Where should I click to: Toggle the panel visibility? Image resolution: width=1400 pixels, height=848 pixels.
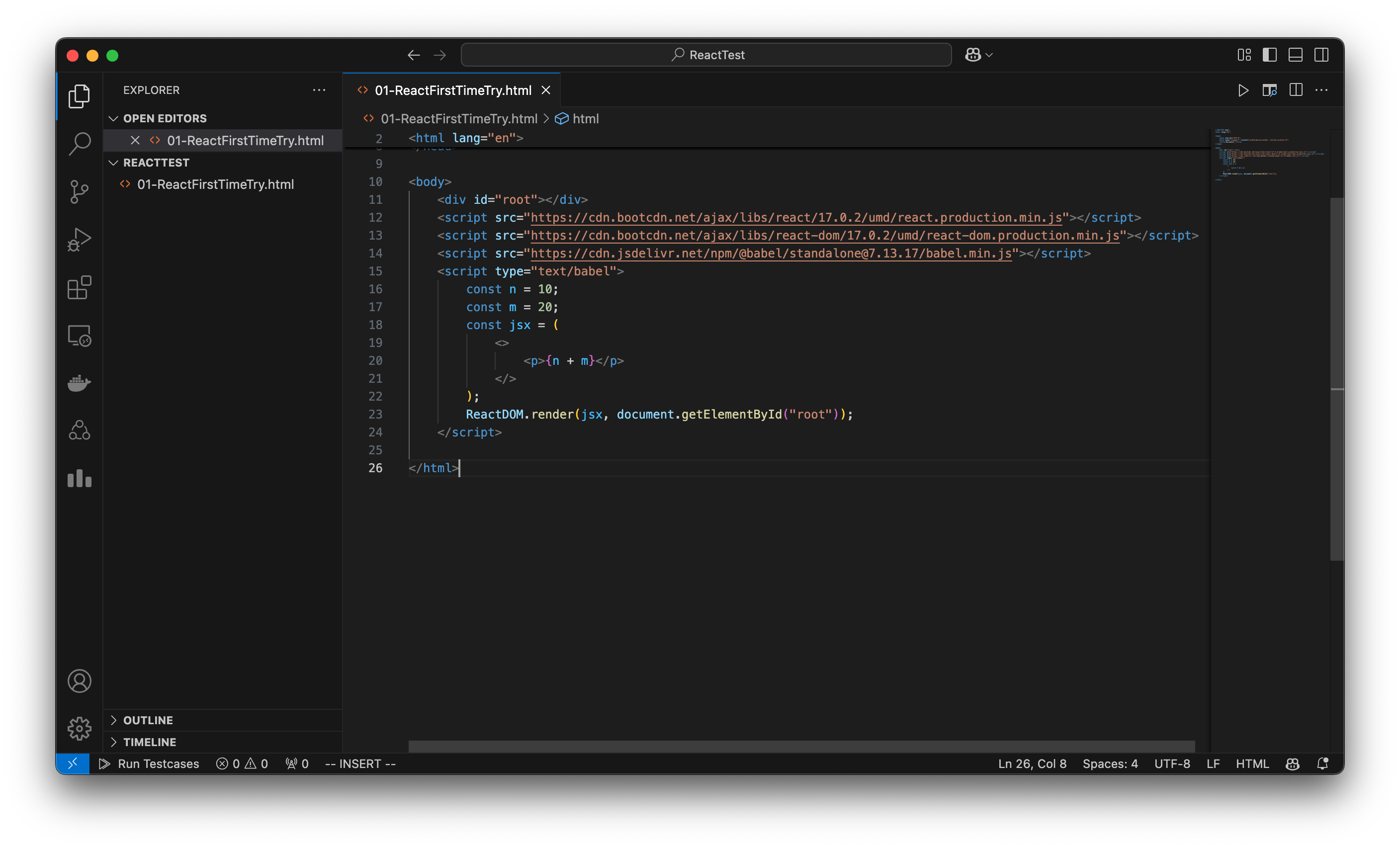pyautogui.click(x=1296, y=55)
